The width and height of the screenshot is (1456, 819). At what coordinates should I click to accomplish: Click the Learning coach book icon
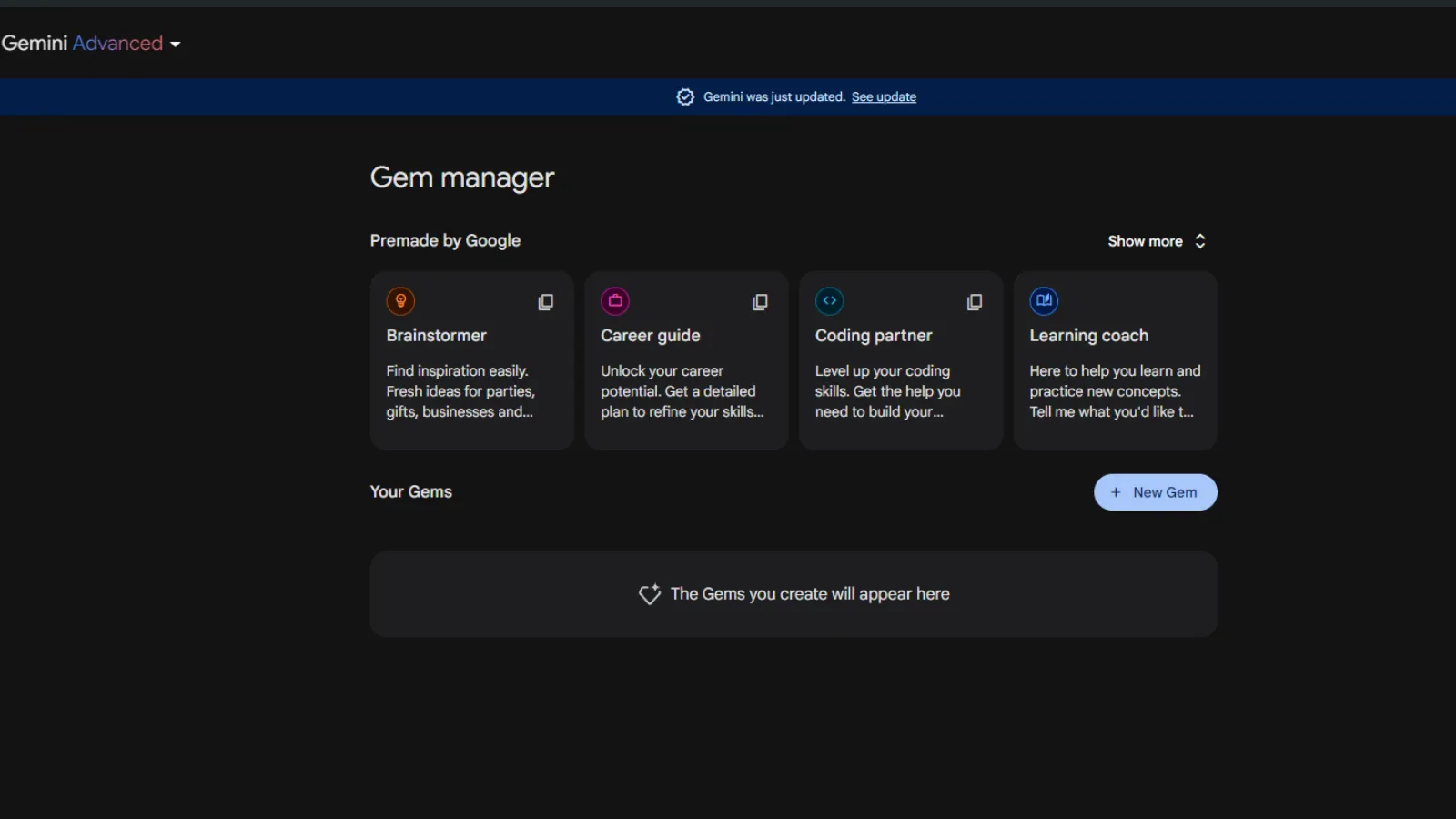click(1044, 301)
